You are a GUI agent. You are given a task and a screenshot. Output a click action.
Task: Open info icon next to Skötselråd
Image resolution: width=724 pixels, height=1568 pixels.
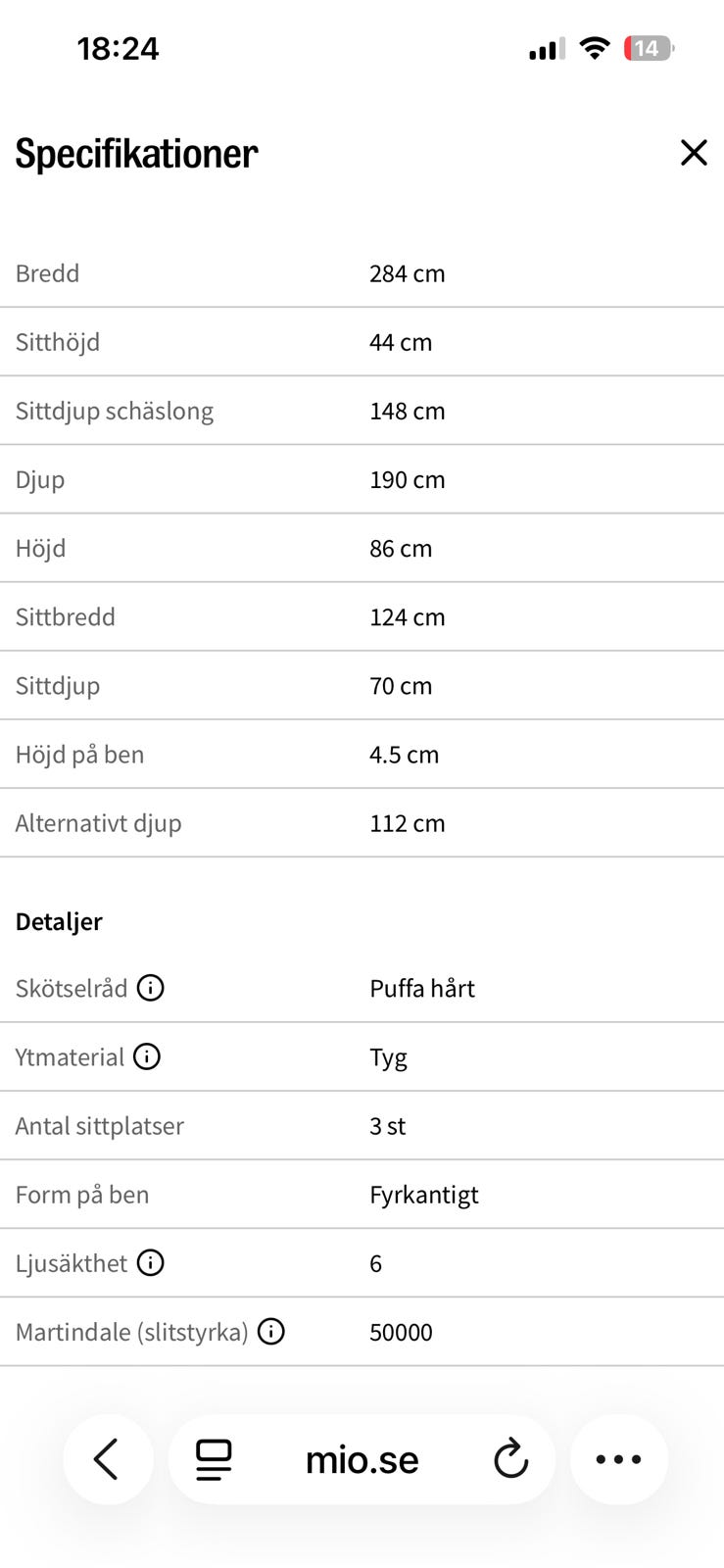tap(150, 988)
